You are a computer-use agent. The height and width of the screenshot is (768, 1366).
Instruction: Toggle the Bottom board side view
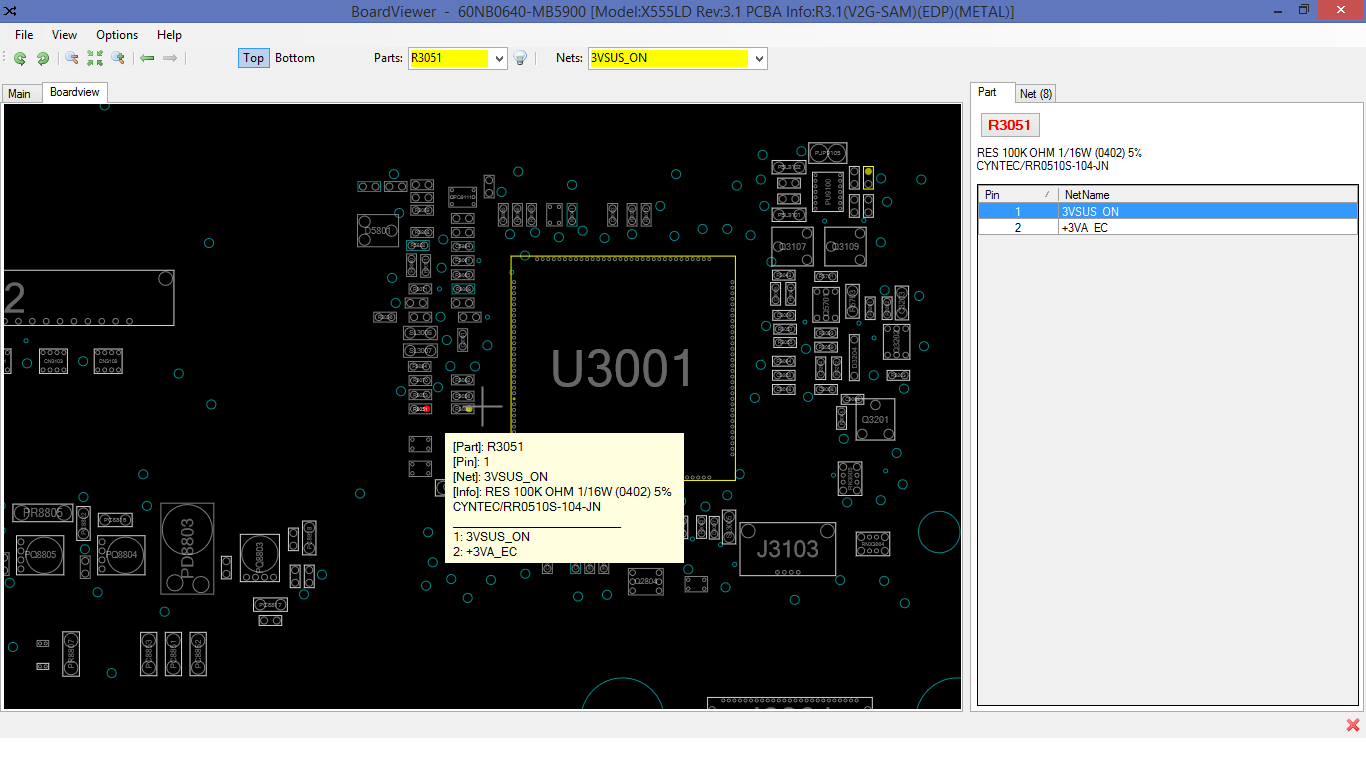pos(295,58)
